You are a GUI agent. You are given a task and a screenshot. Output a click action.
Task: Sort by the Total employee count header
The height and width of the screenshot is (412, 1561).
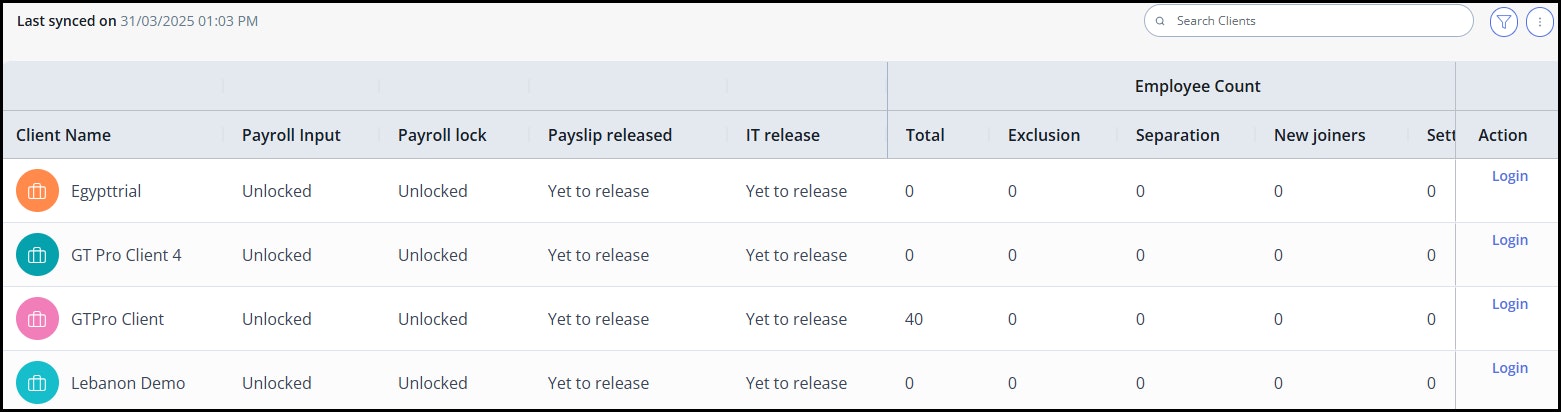coord(925,135)
